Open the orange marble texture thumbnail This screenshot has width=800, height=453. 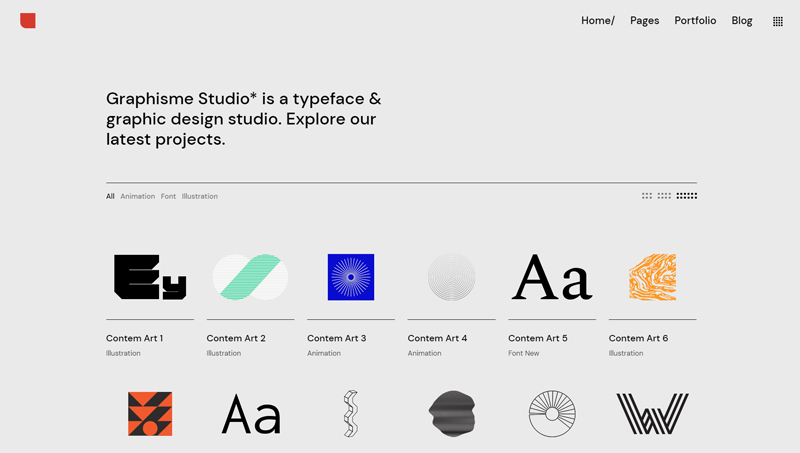(652, 277)
